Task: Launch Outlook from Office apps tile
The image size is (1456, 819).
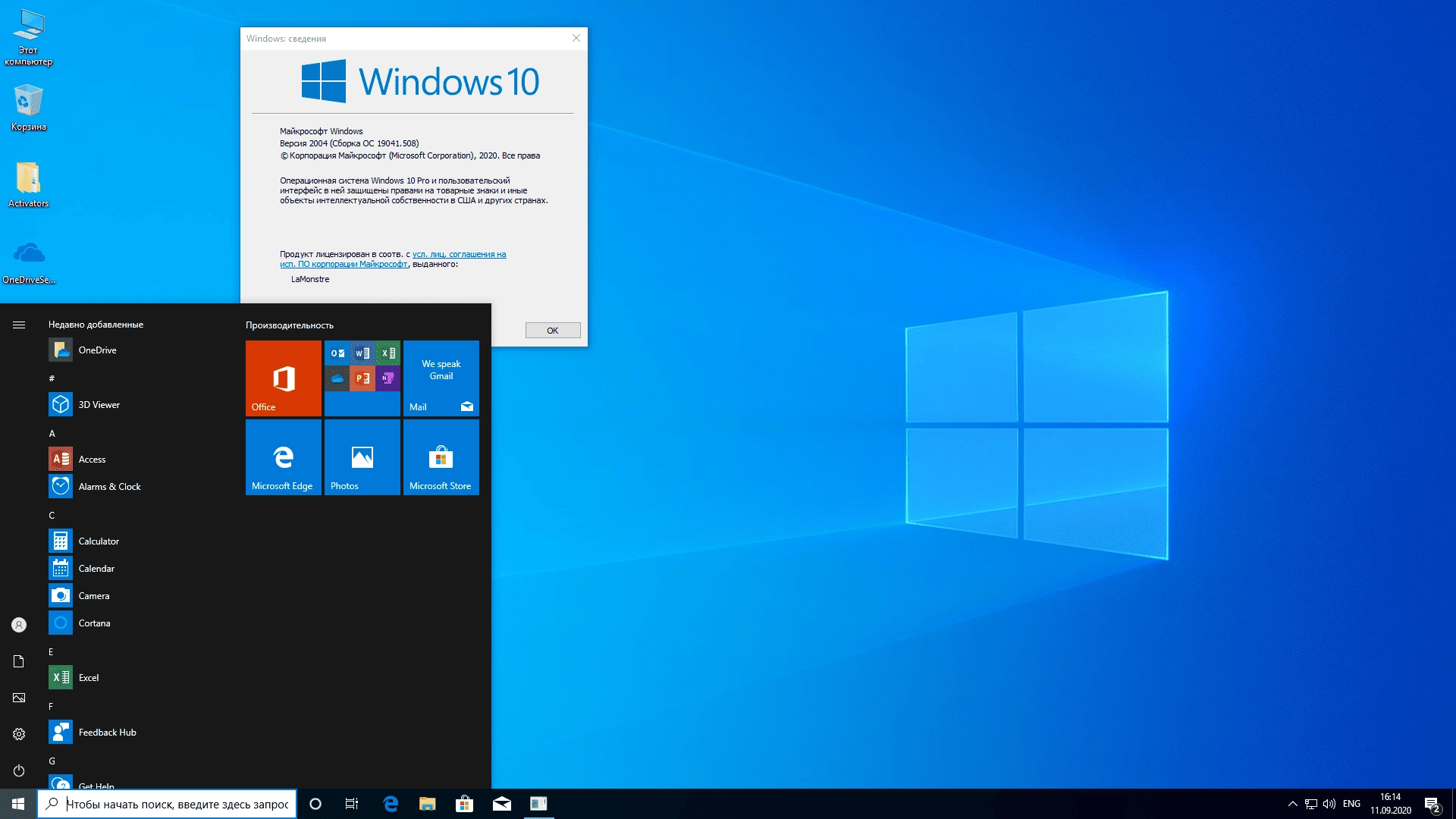Action: [x=337, y=353]
